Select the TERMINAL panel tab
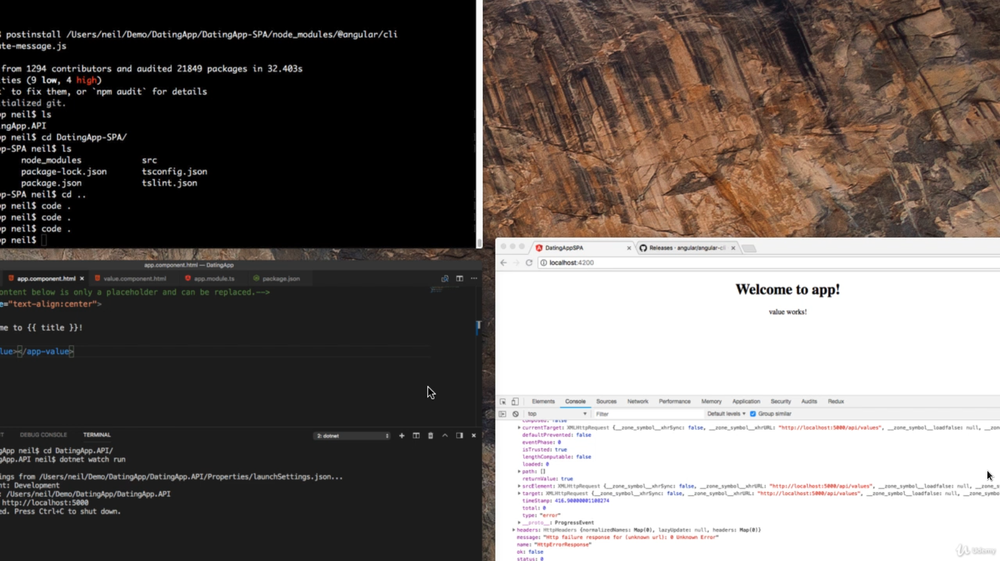This screenshot has height=561, width=1000. tap(97, 435)
